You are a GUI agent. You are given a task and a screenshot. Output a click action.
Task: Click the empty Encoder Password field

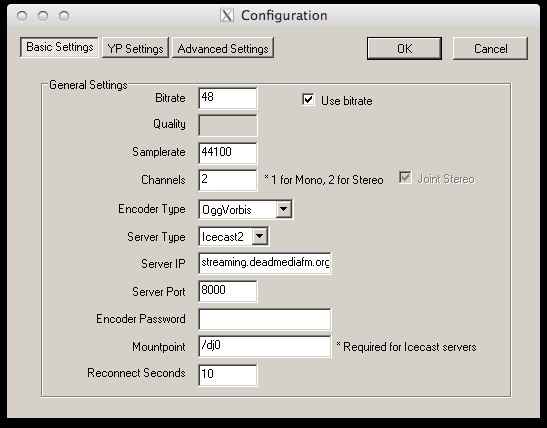point(265,319)
